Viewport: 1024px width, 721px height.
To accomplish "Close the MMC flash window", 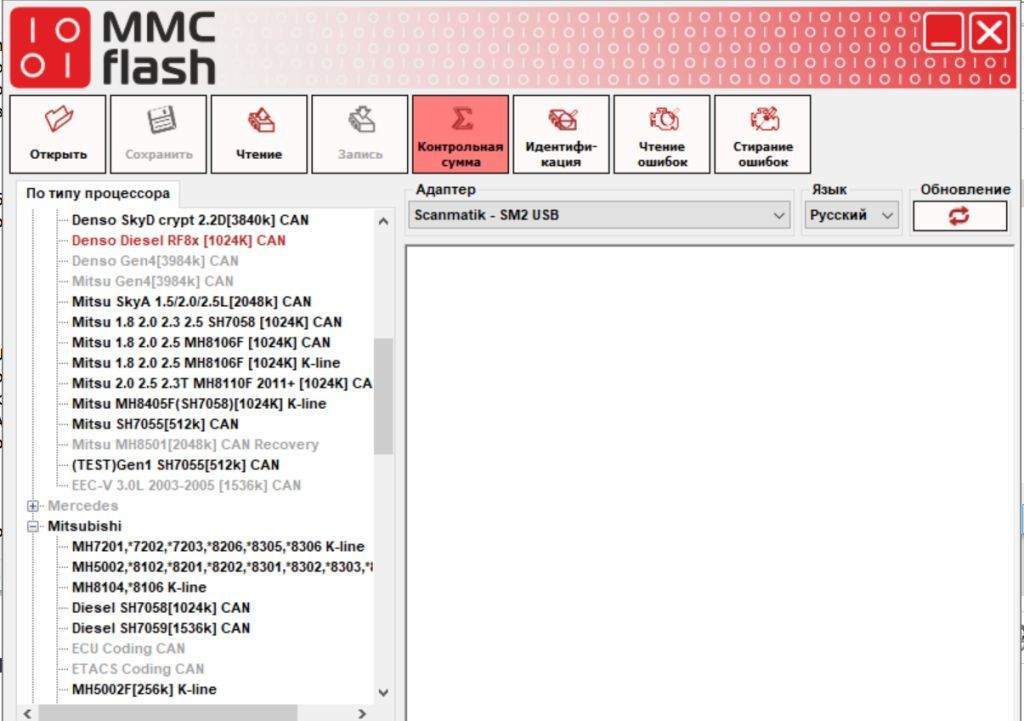I will 989,32.
